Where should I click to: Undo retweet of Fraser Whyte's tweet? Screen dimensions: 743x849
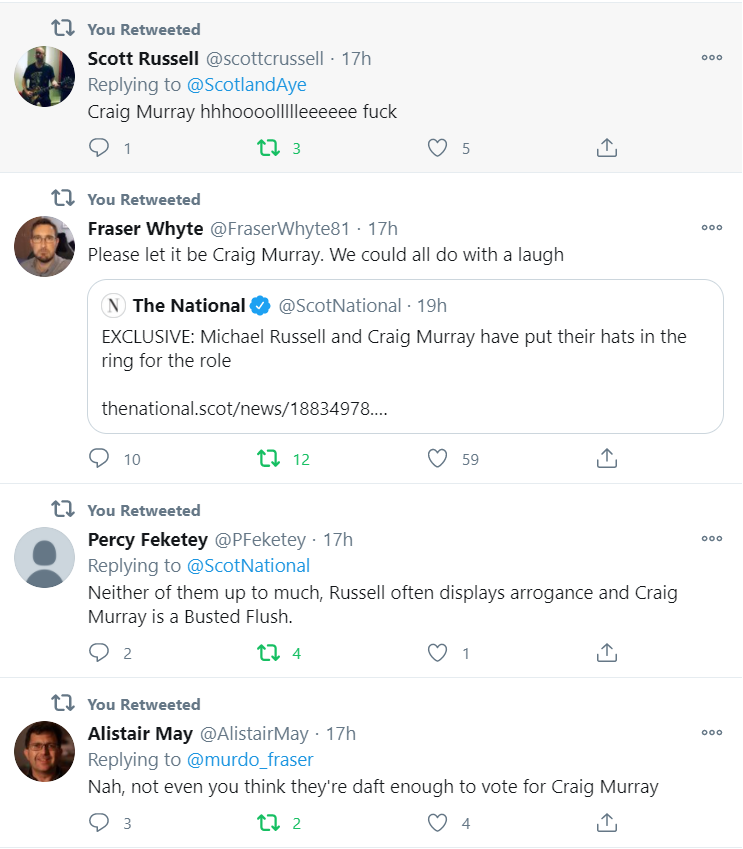[268, 459]
